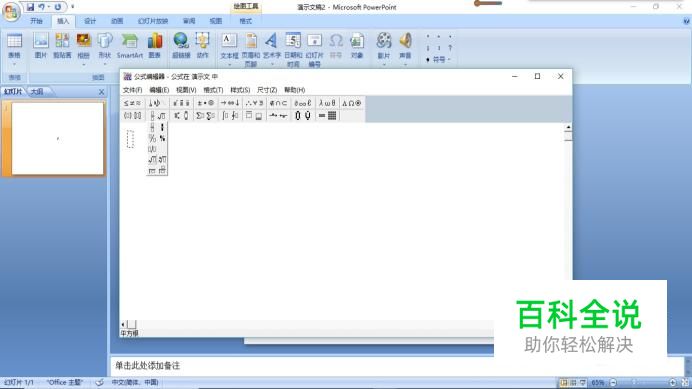Open the 格式 drawing tools tab
This screenshot has width=692, height=389.
[245, 21]
